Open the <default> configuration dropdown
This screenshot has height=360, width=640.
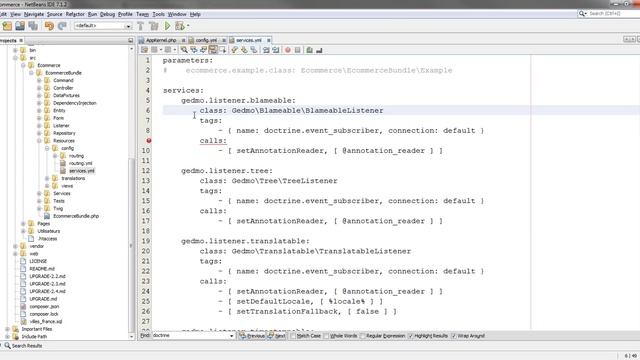(x=128, y=26)
